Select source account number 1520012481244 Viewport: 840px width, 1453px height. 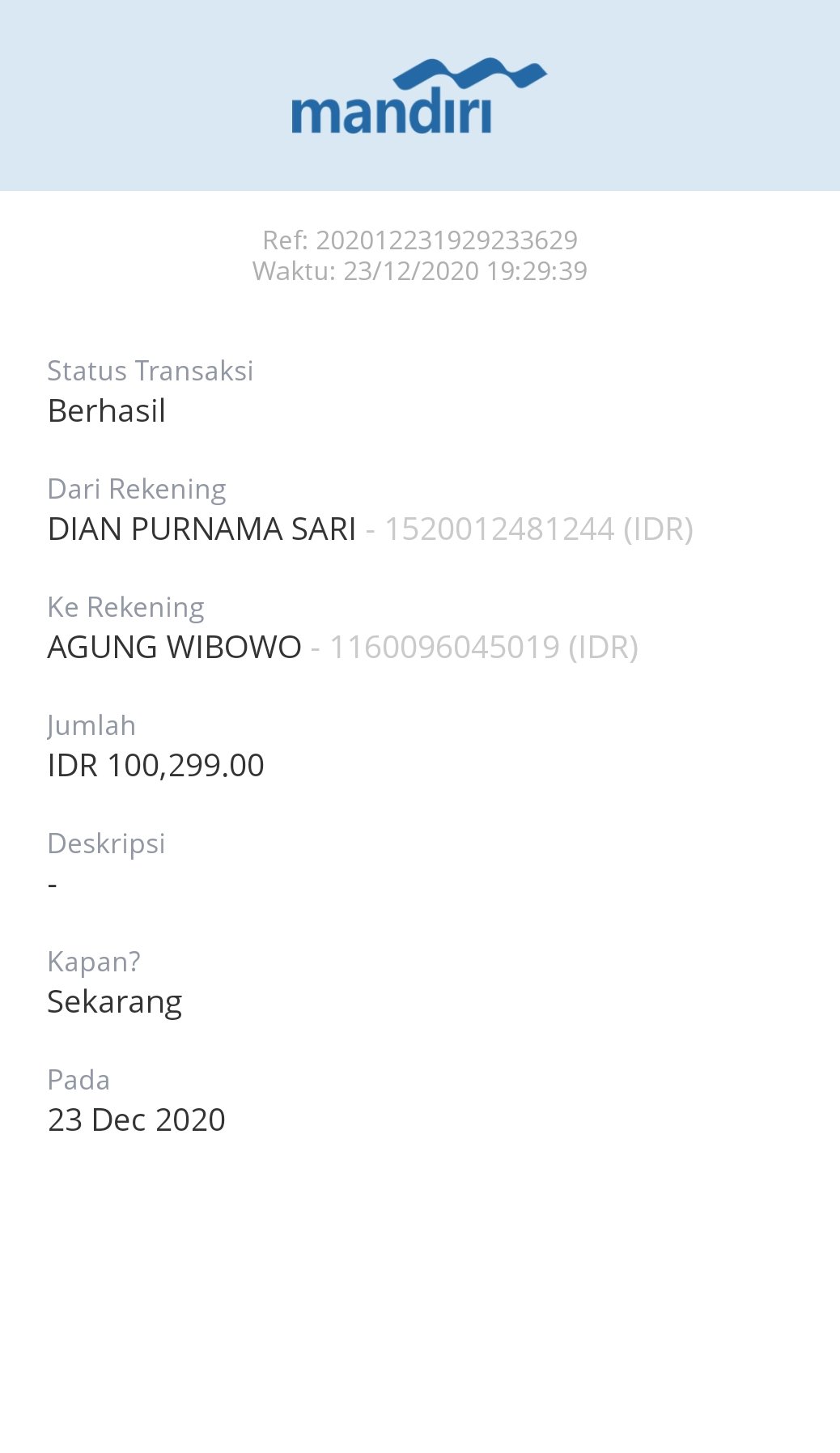coord(498,529)
